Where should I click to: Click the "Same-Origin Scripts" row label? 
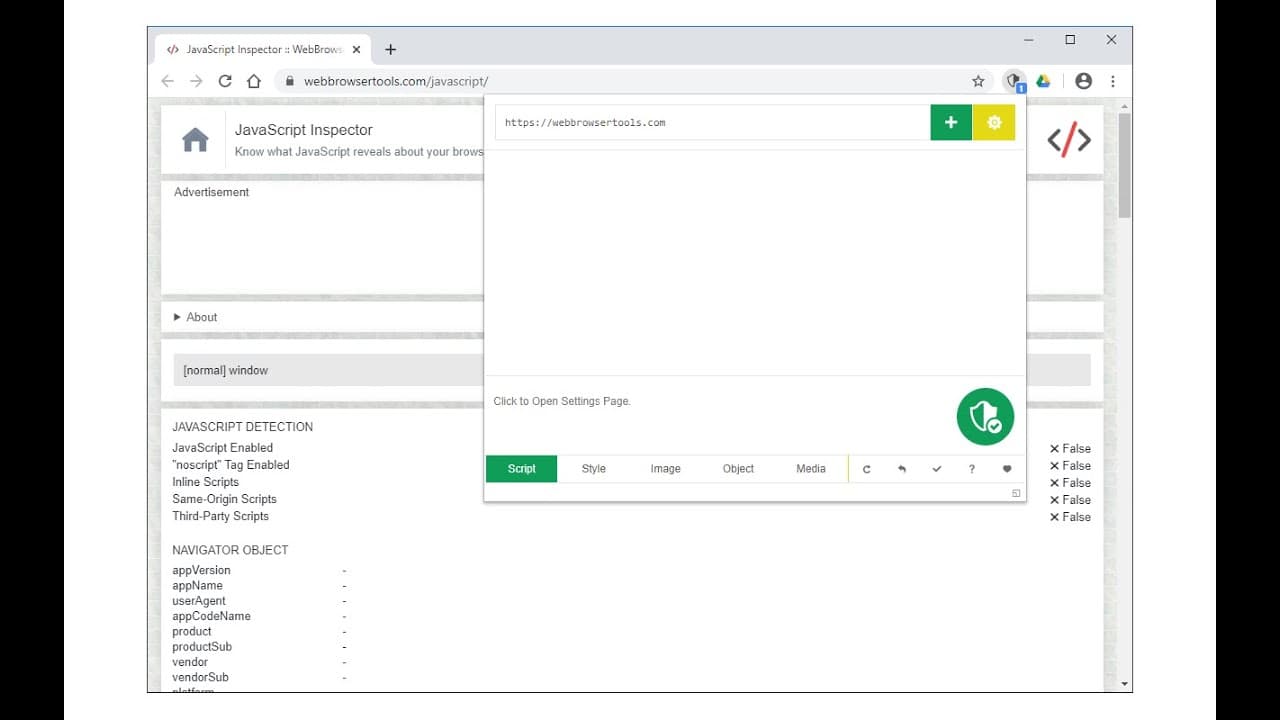coord(224,499)
